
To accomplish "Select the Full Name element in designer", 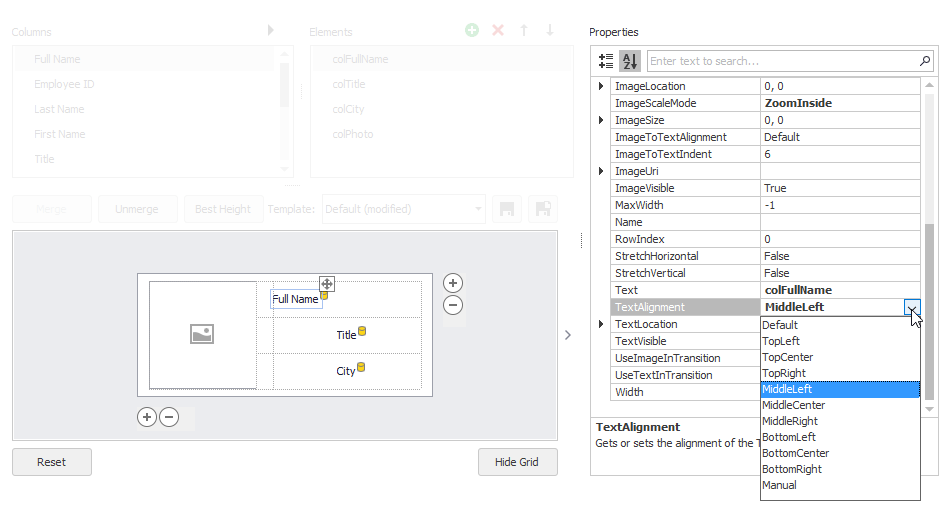I will tap(295, 299).
